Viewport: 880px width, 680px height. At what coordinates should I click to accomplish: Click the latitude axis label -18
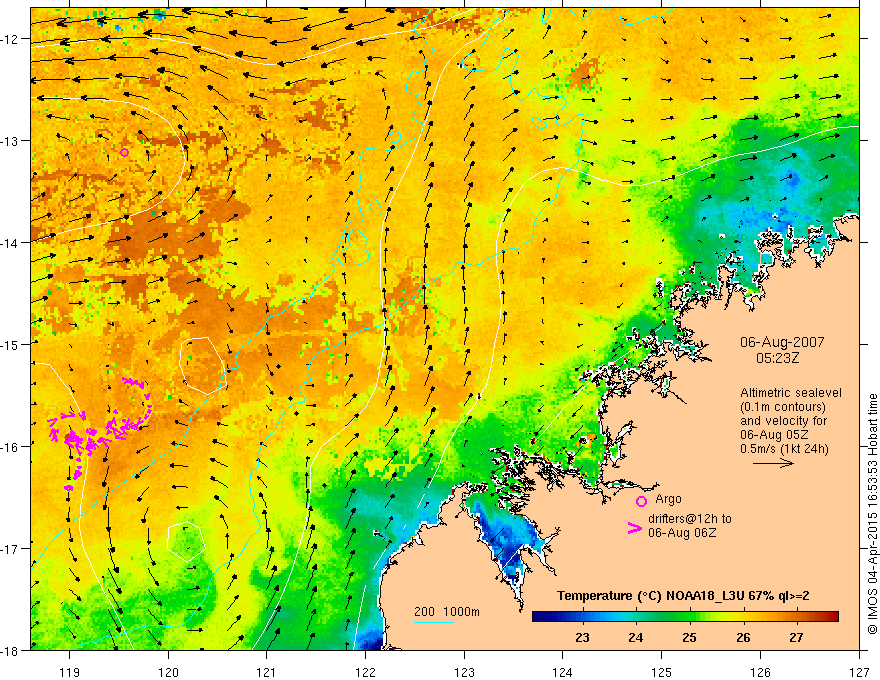click(11, 650)
